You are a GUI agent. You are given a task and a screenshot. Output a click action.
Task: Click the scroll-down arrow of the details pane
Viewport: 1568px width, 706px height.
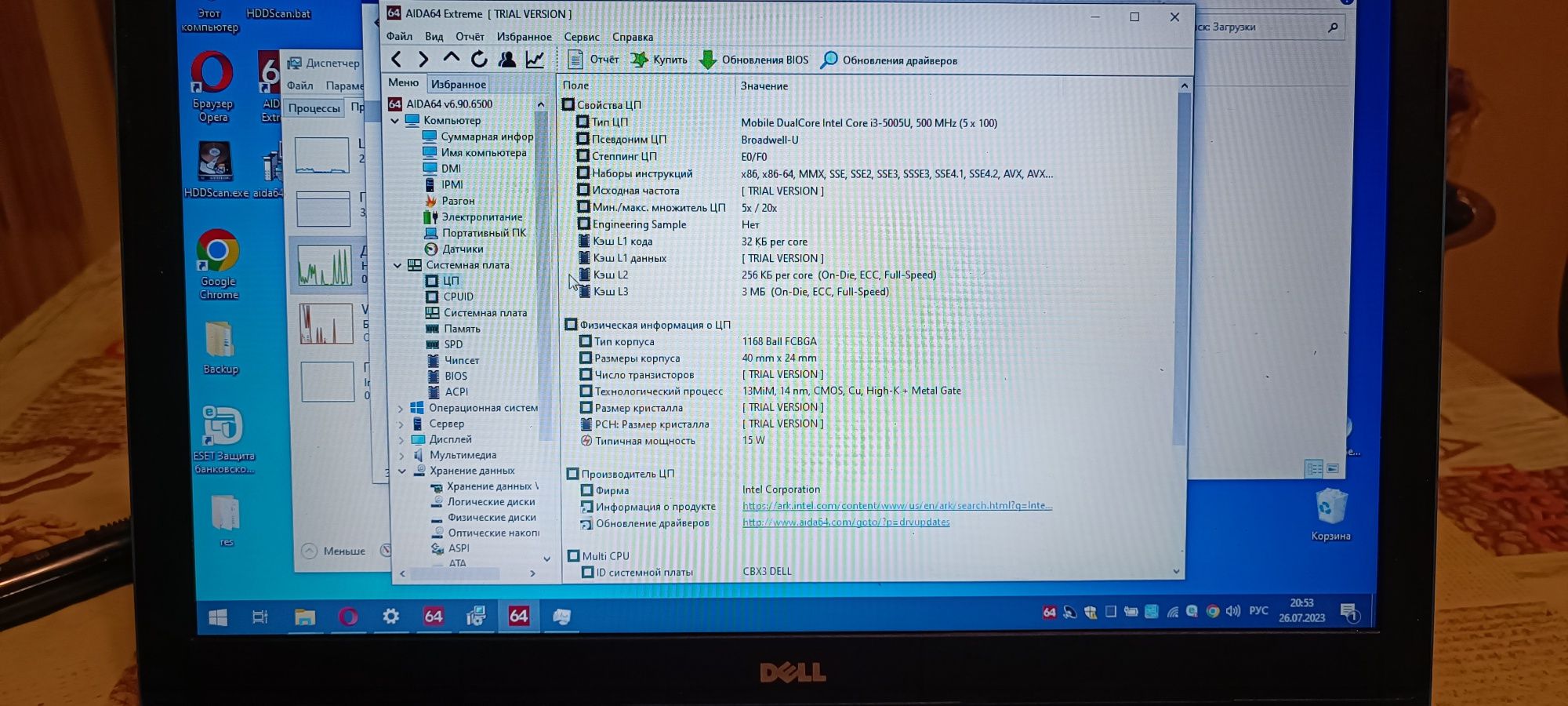coord(1176,571)
